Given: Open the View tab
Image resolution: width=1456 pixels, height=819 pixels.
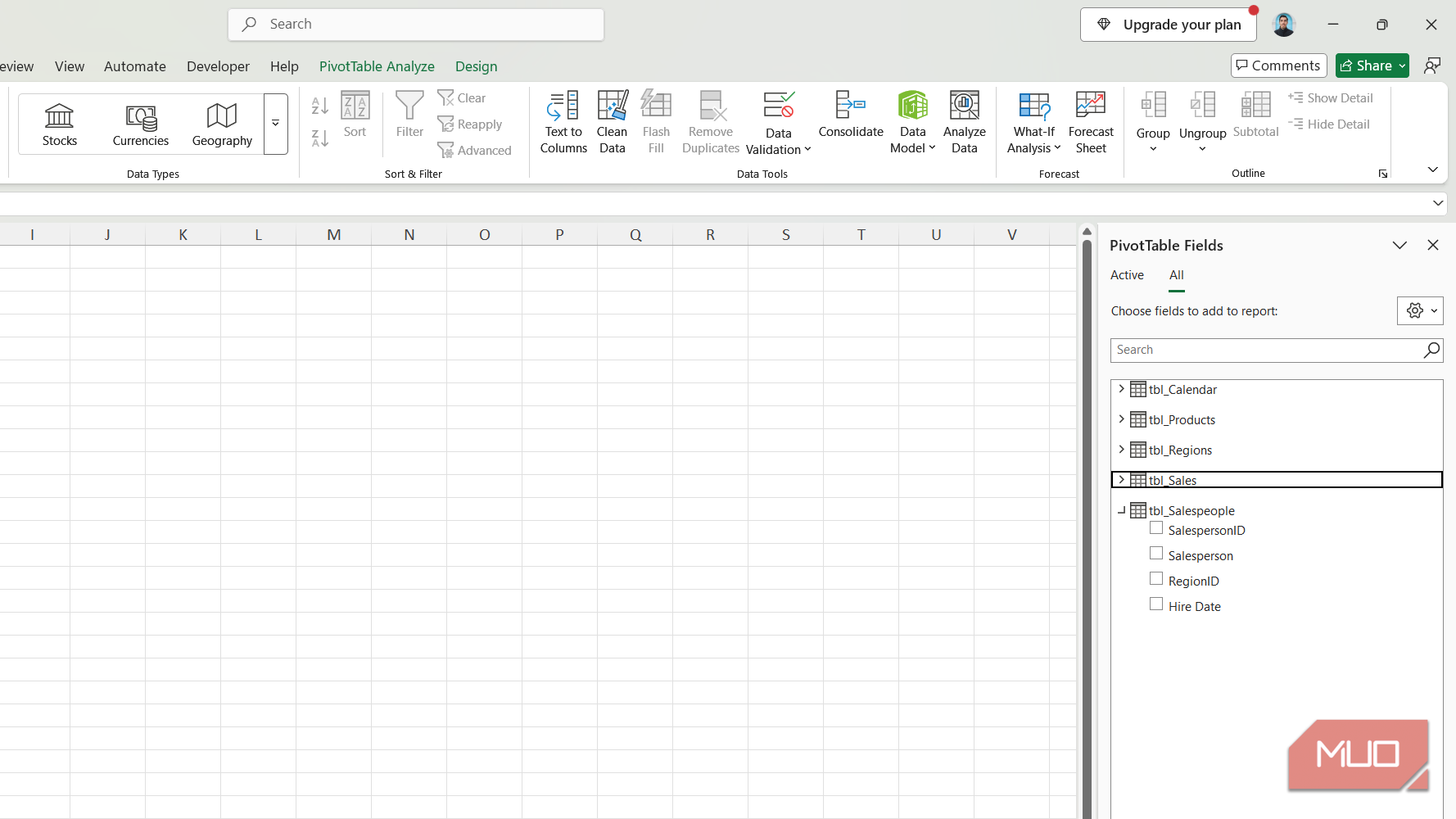Looking at the screenshot, I should tap(70, 66).
